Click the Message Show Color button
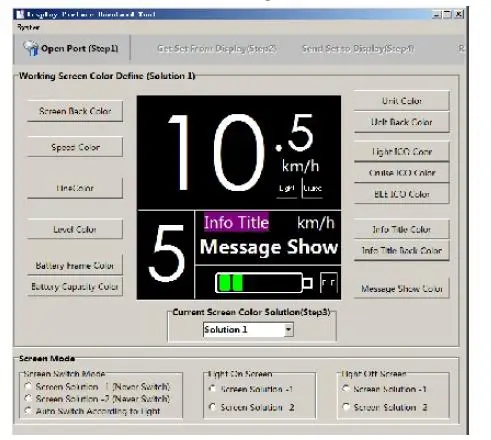This screenshot has width=491, height=440. [402, 288]
